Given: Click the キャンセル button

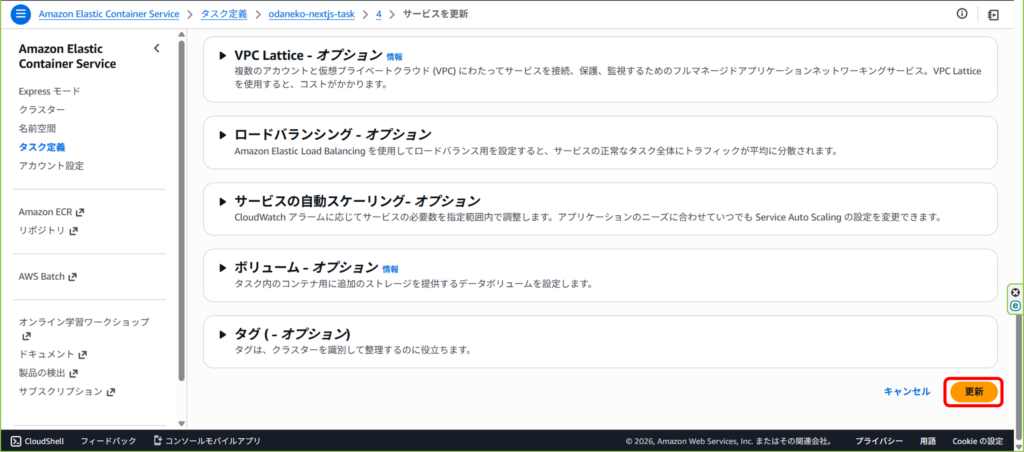Looking at the screenshot, I should 906,392.
